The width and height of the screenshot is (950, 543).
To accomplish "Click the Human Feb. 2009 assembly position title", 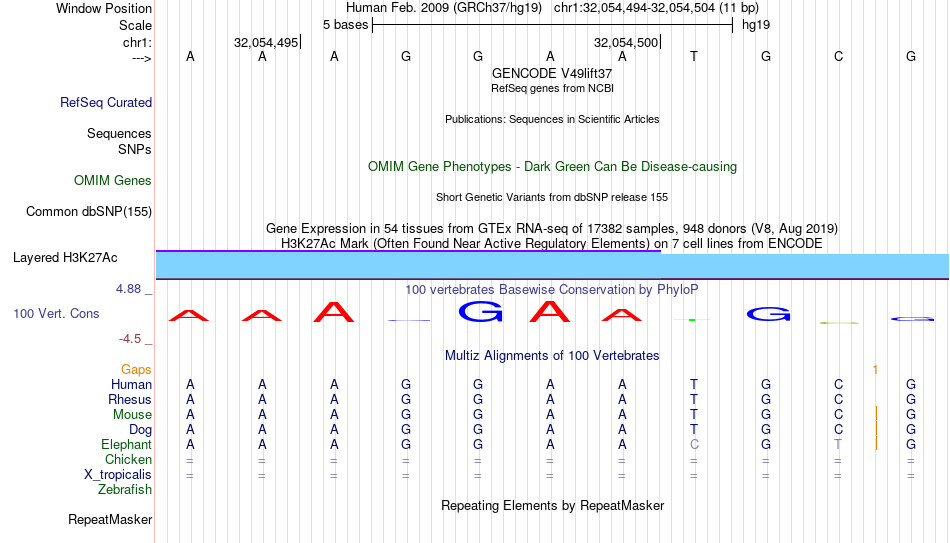I will coord(552,8).
